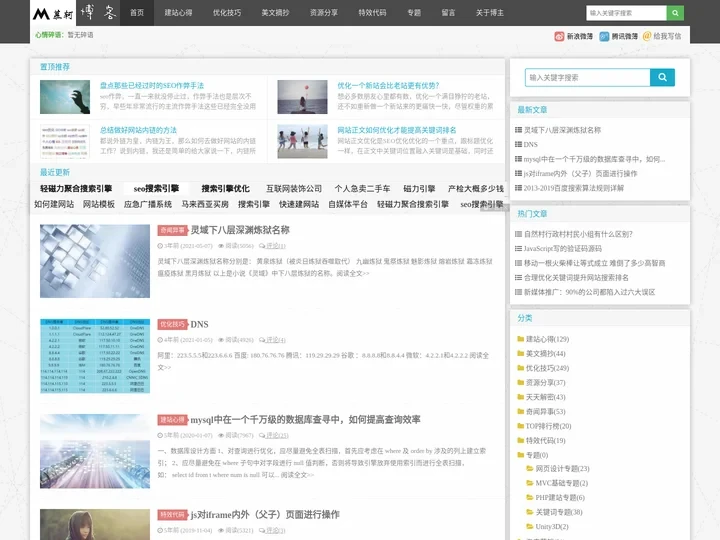Open the 美文摘抄 navigation menu
The width and height of the screenshot is (720, 540).
275,13
